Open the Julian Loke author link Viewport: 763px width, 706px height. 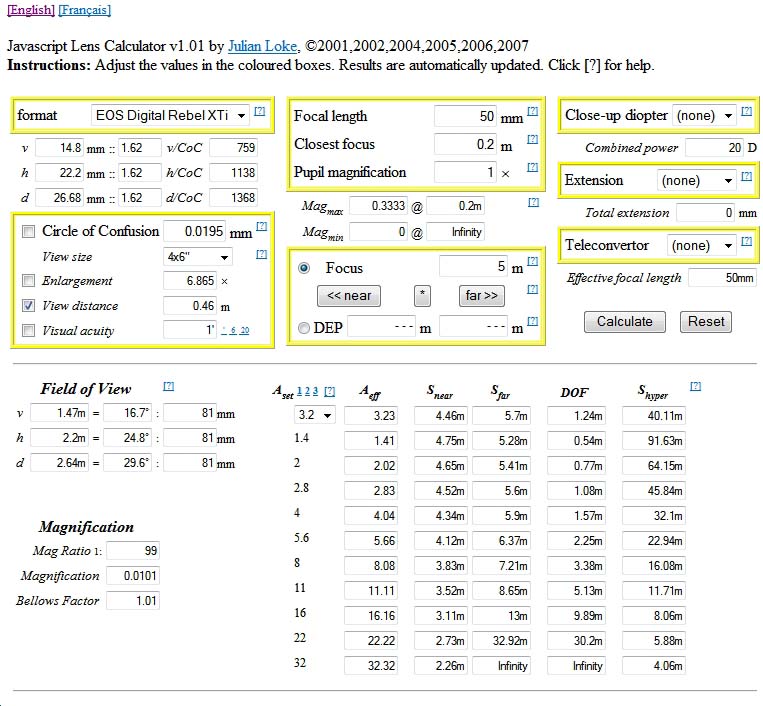click(263, 46)
